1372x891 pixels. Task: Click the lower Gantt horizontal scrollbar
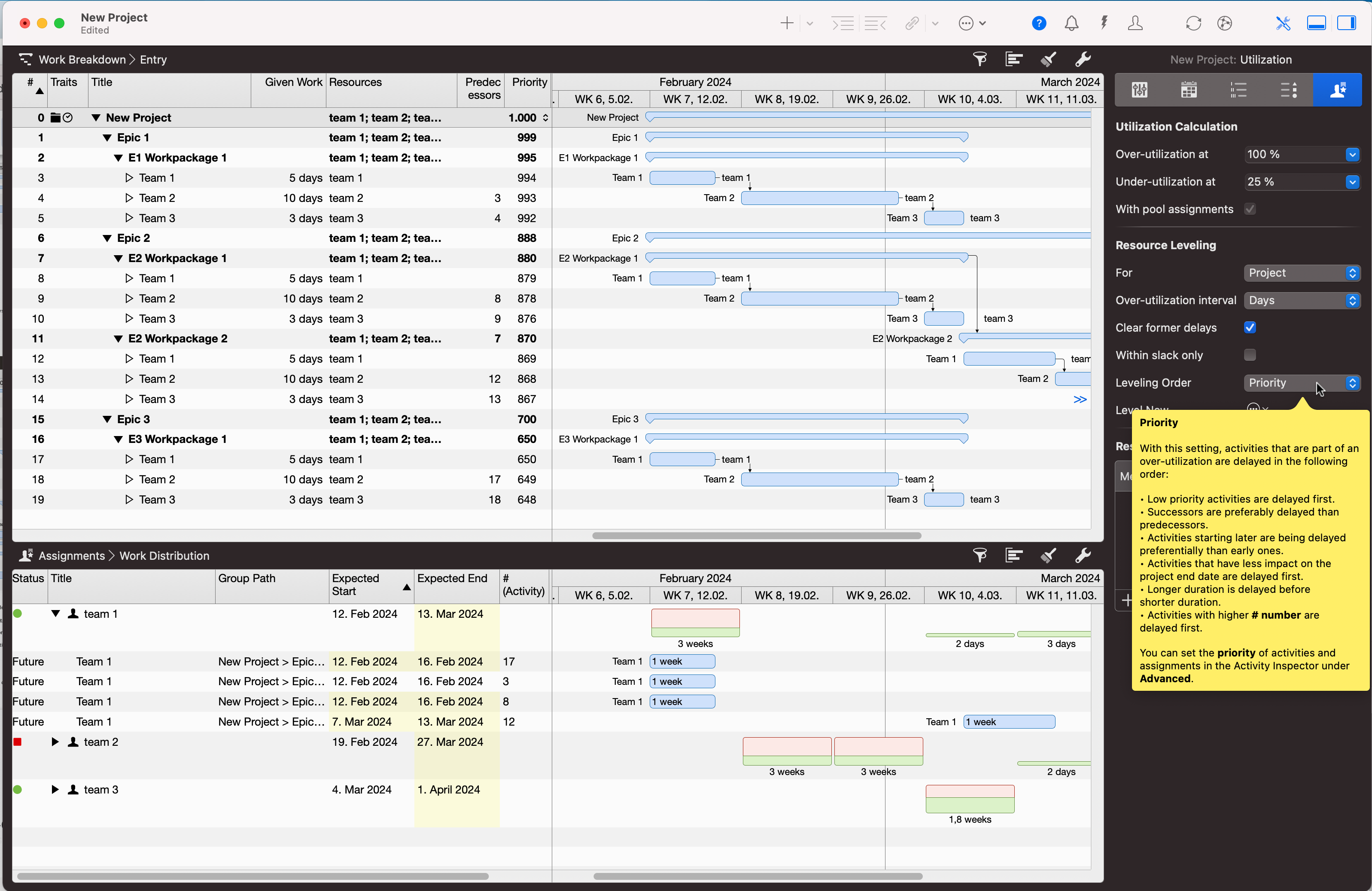tap(757, 876)
